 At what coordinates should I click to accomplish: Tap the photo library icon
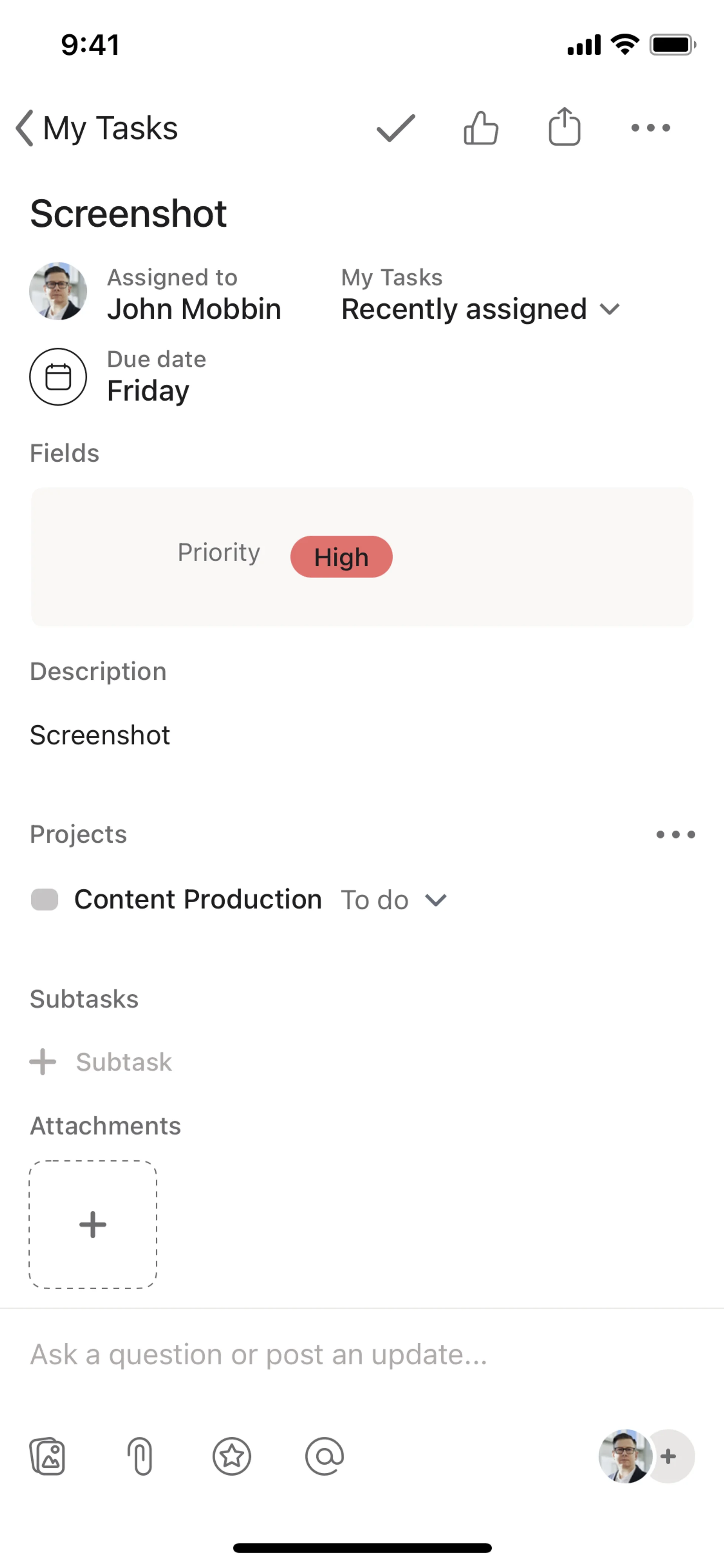click(x=48, y=1457)
